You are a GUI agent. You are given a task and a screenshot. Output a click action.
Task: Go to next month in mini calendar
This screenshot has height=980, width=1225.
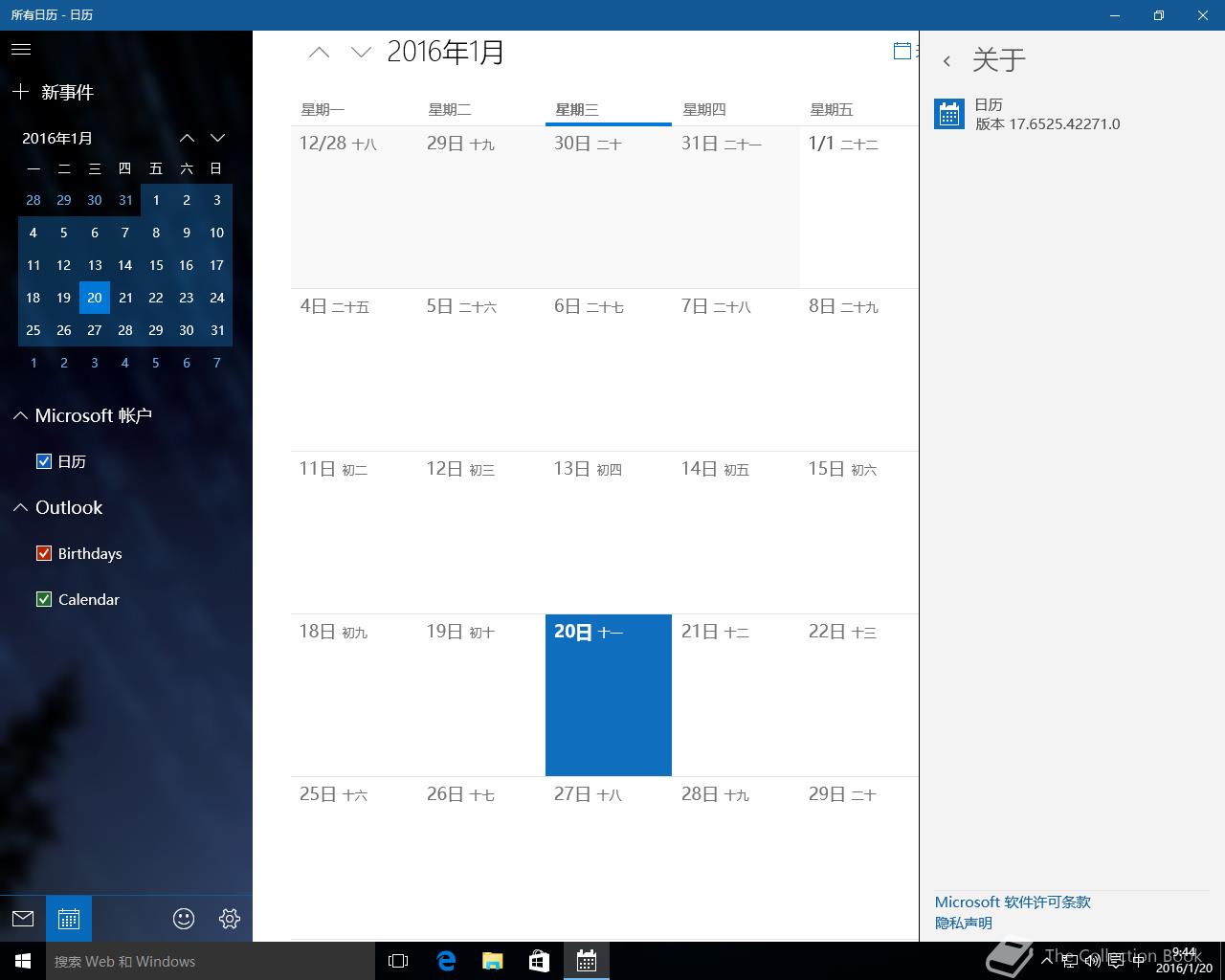[x=218, y=138]
